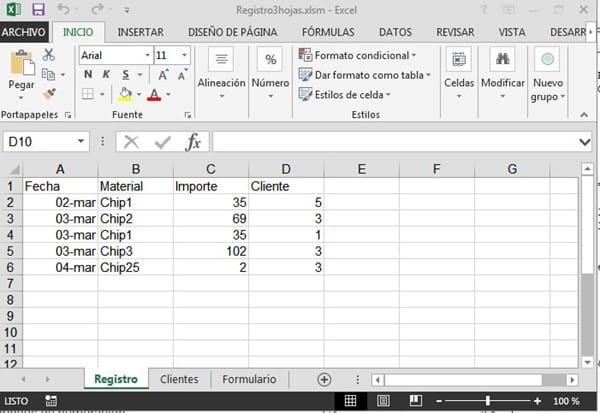Select row 5 header

(10, 251)
